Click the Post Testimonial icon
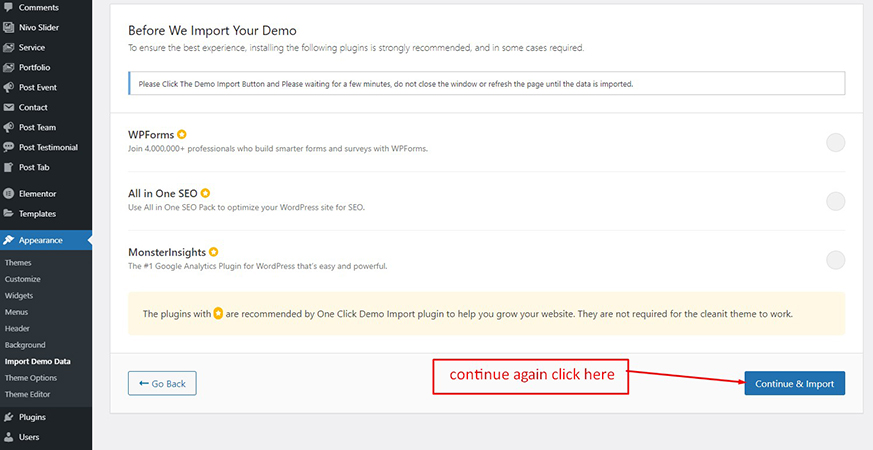This screenshot has height=450, width=873. tap(9, 147)
